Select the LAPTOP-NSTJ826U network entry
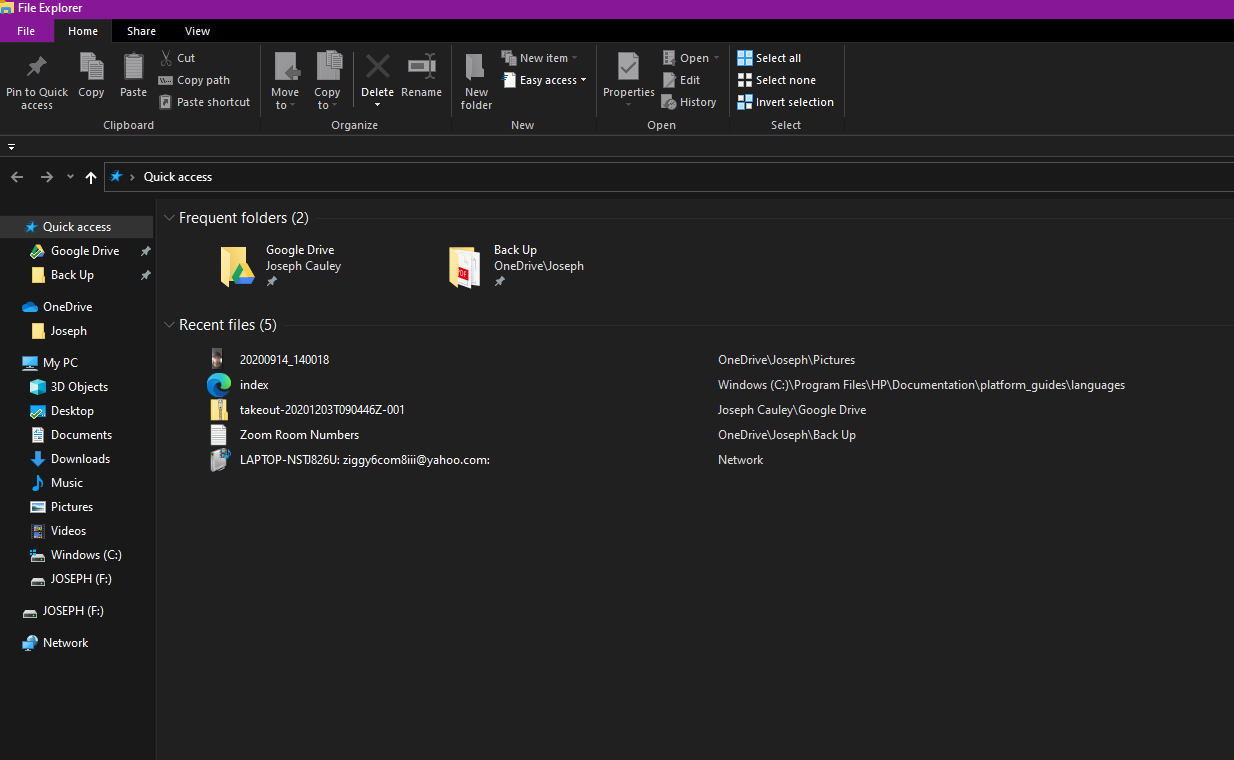This screenshot has width=1234, height=760. click(364, 460)
